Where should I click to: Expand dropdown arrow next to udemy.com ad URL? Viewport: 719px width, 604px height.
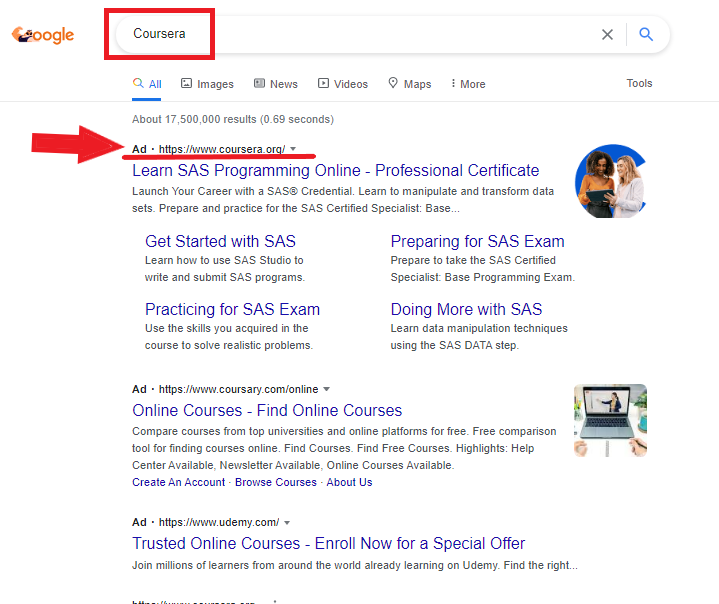[x=287, y=522]
